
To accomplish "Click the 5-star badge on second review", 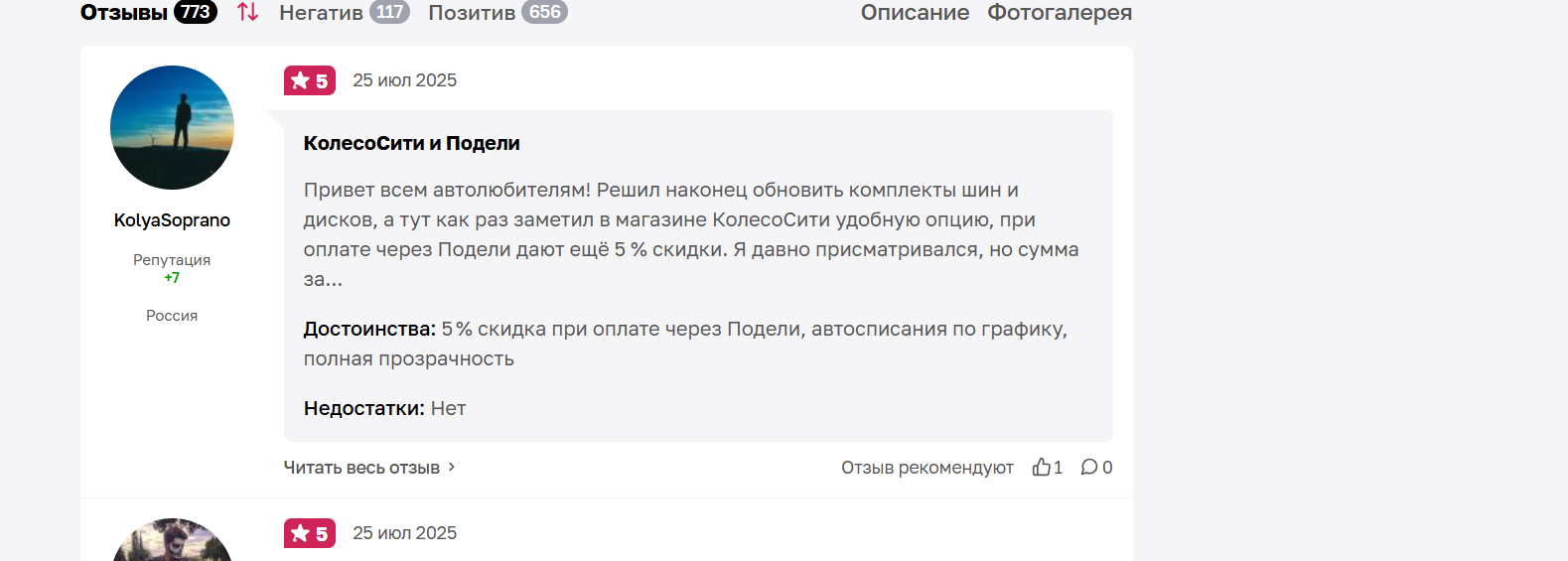I will [x=310, y=533].
